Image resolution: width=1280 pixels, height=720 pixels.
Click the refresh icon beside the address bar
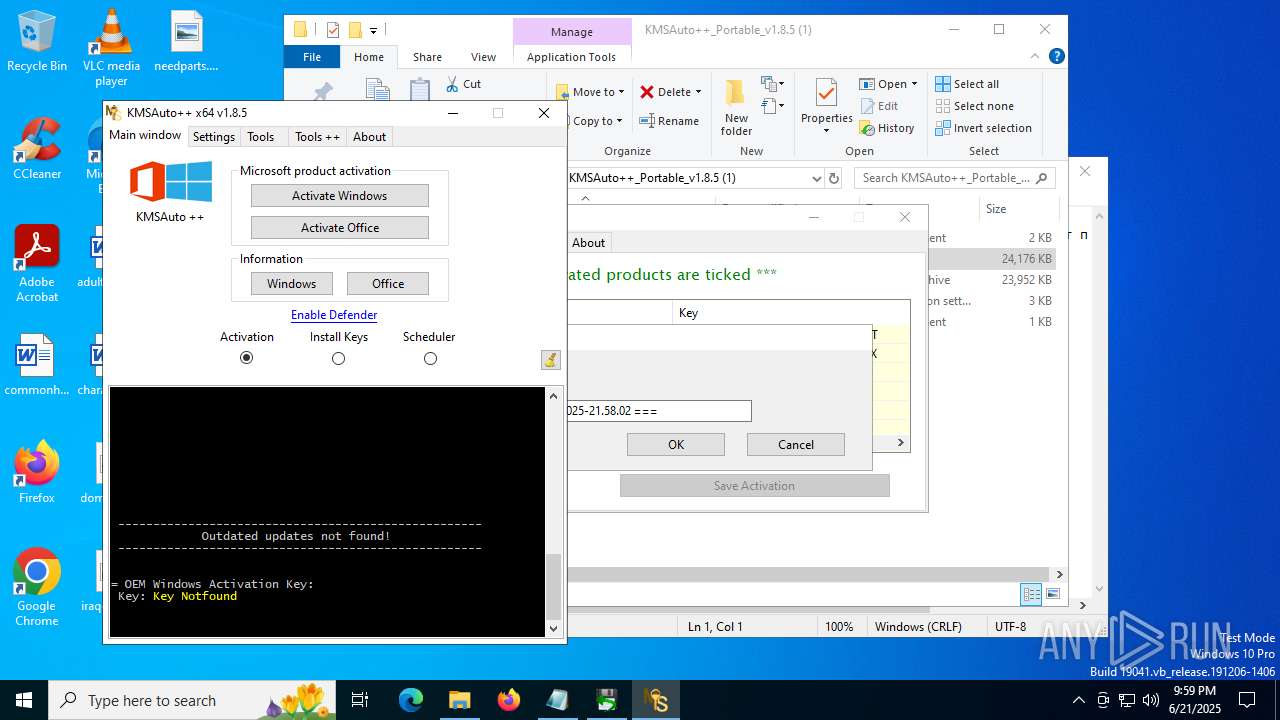click(834, 178)
